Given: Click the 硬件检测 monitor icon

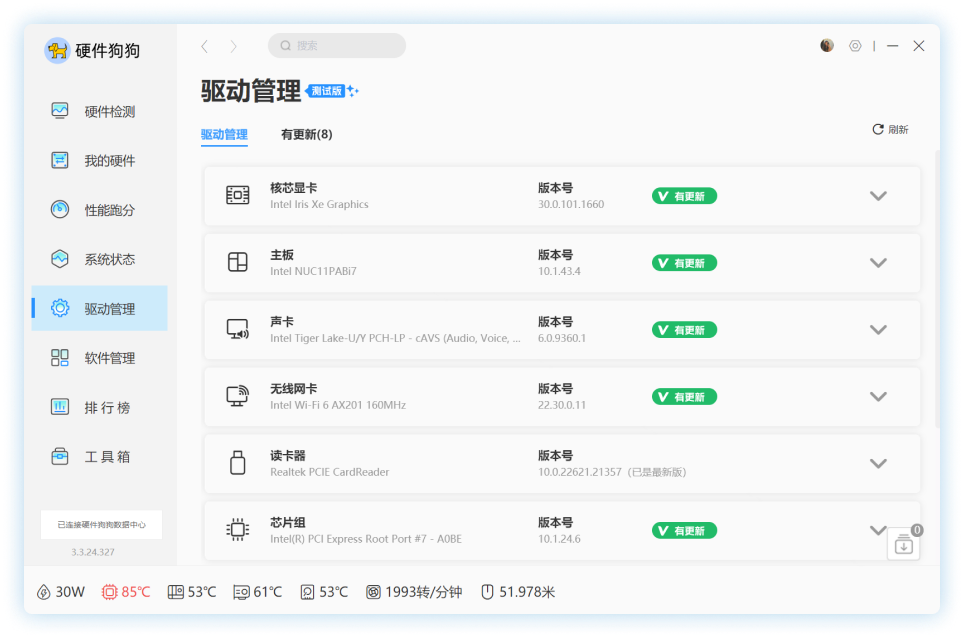Looking at the screenshot, I should pos(60,111).
